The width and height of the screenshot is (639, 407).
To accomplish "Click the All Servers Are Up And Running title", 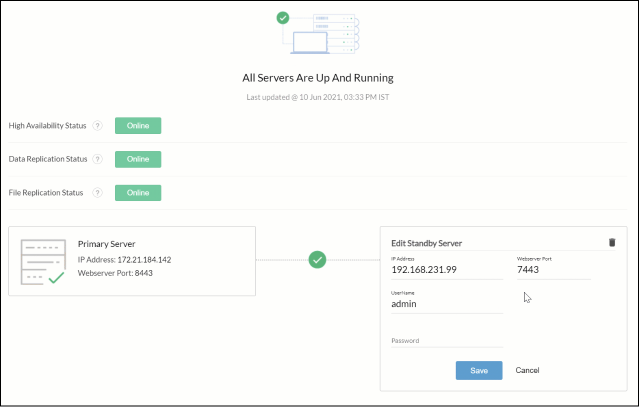I will tap(318, 77).
